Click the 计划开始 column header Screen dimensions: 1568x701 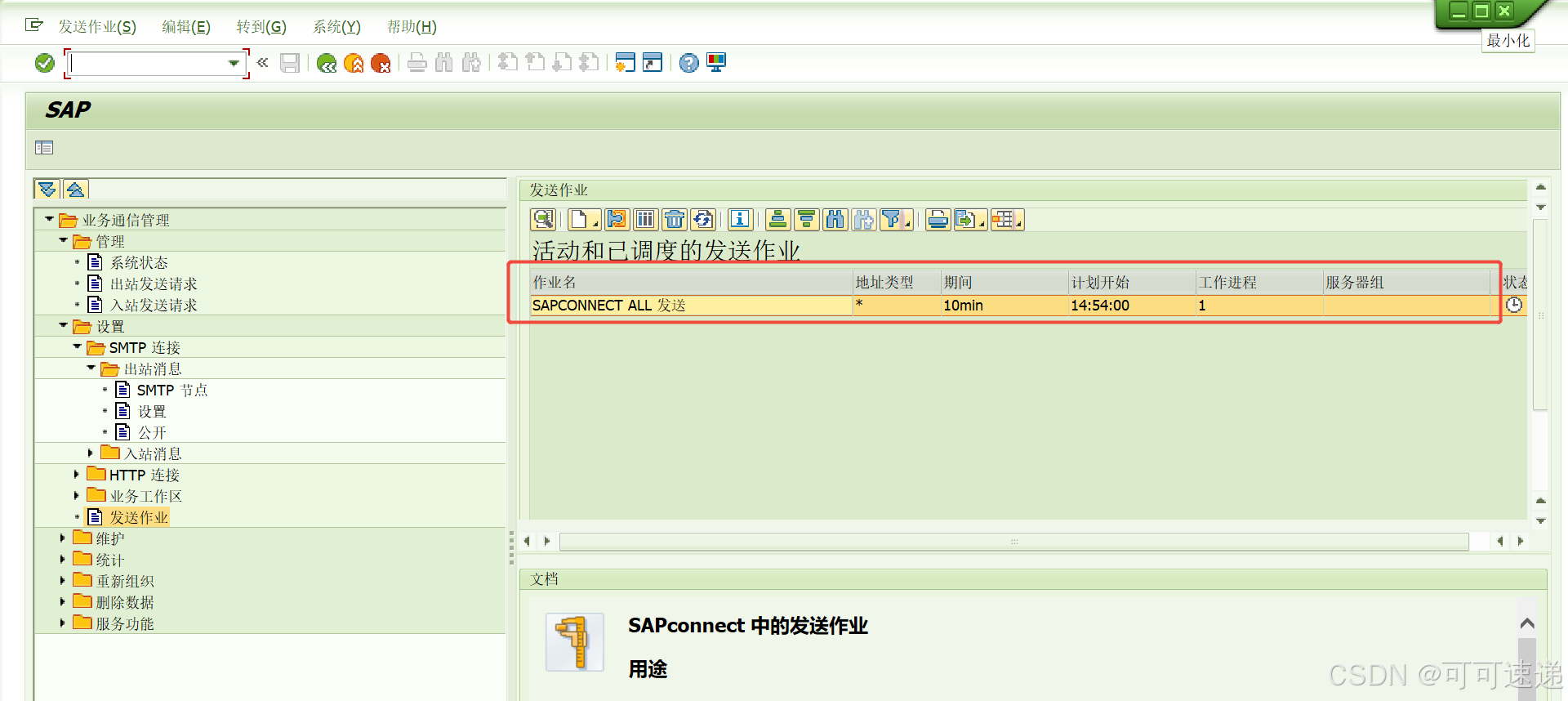click(x=1131, y=282)
